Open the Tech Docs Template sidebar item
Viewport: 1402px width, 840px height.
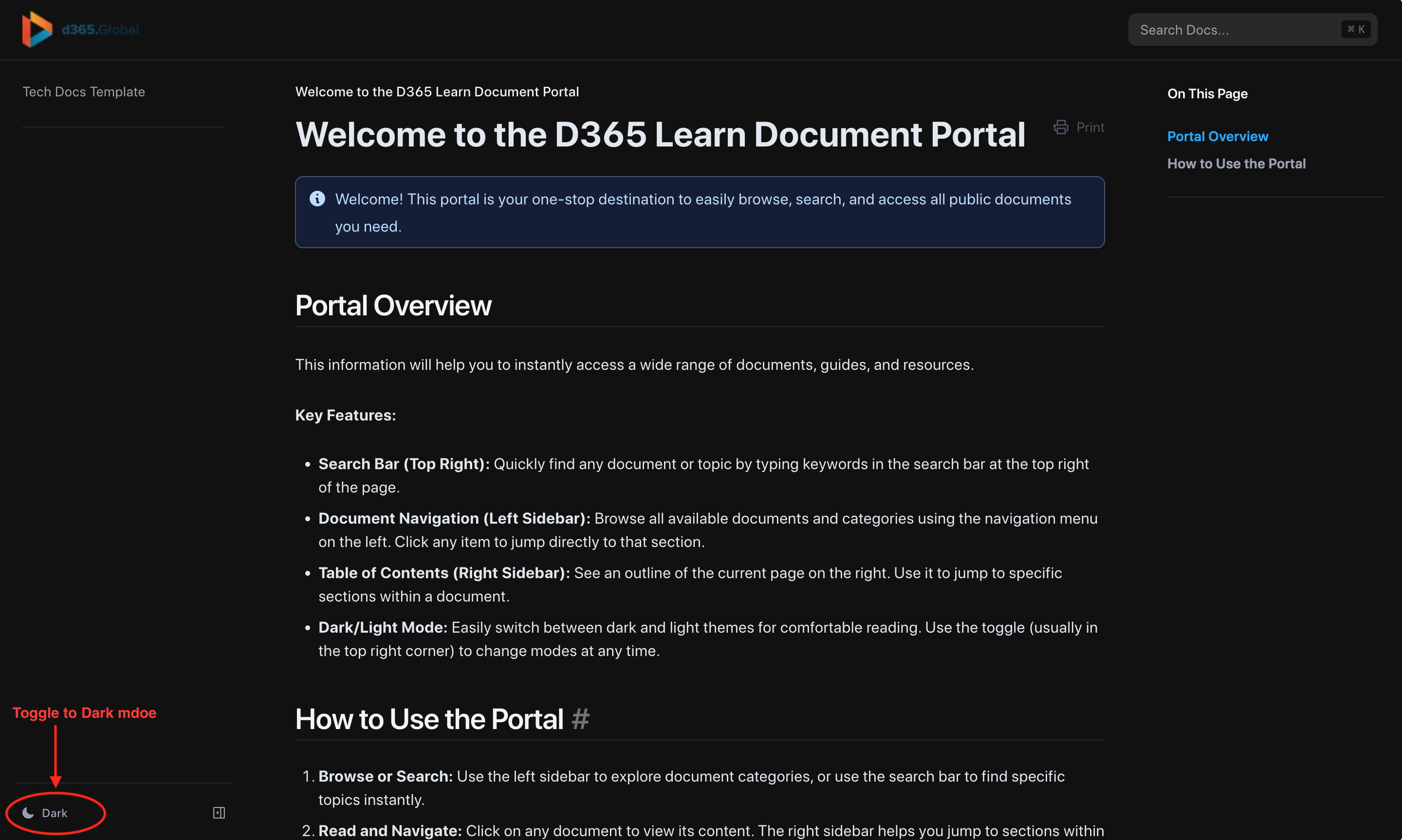pos(84,91)
